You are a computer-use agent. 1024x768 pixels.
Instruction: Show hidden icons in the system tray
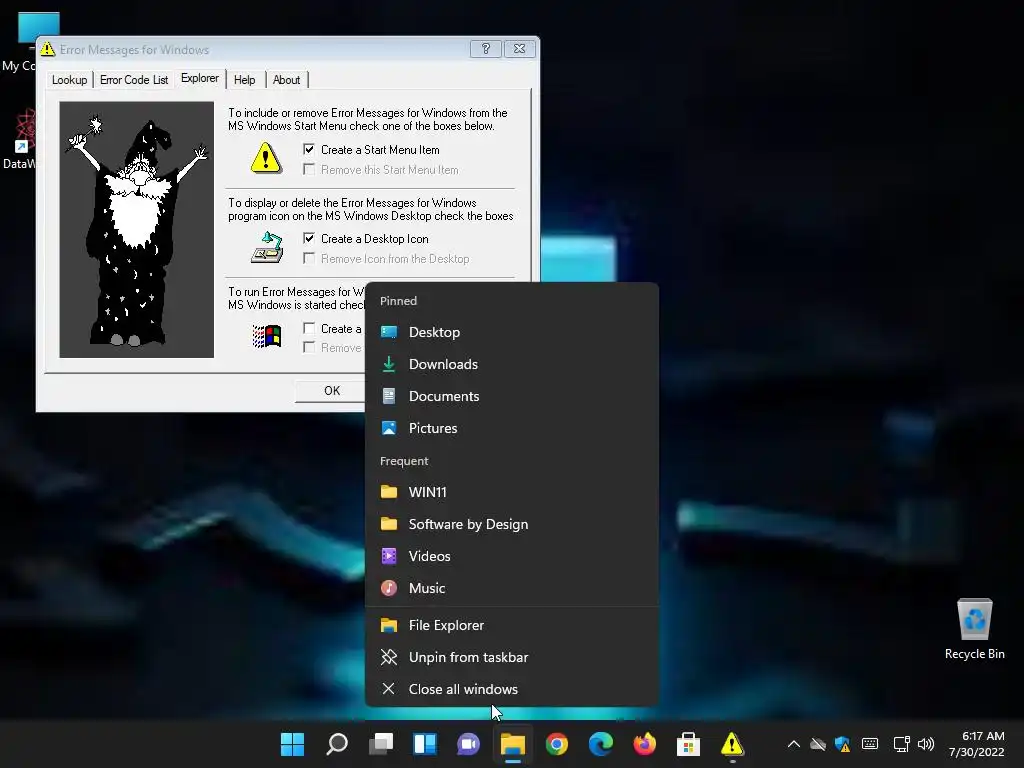[x=793, y=744]
